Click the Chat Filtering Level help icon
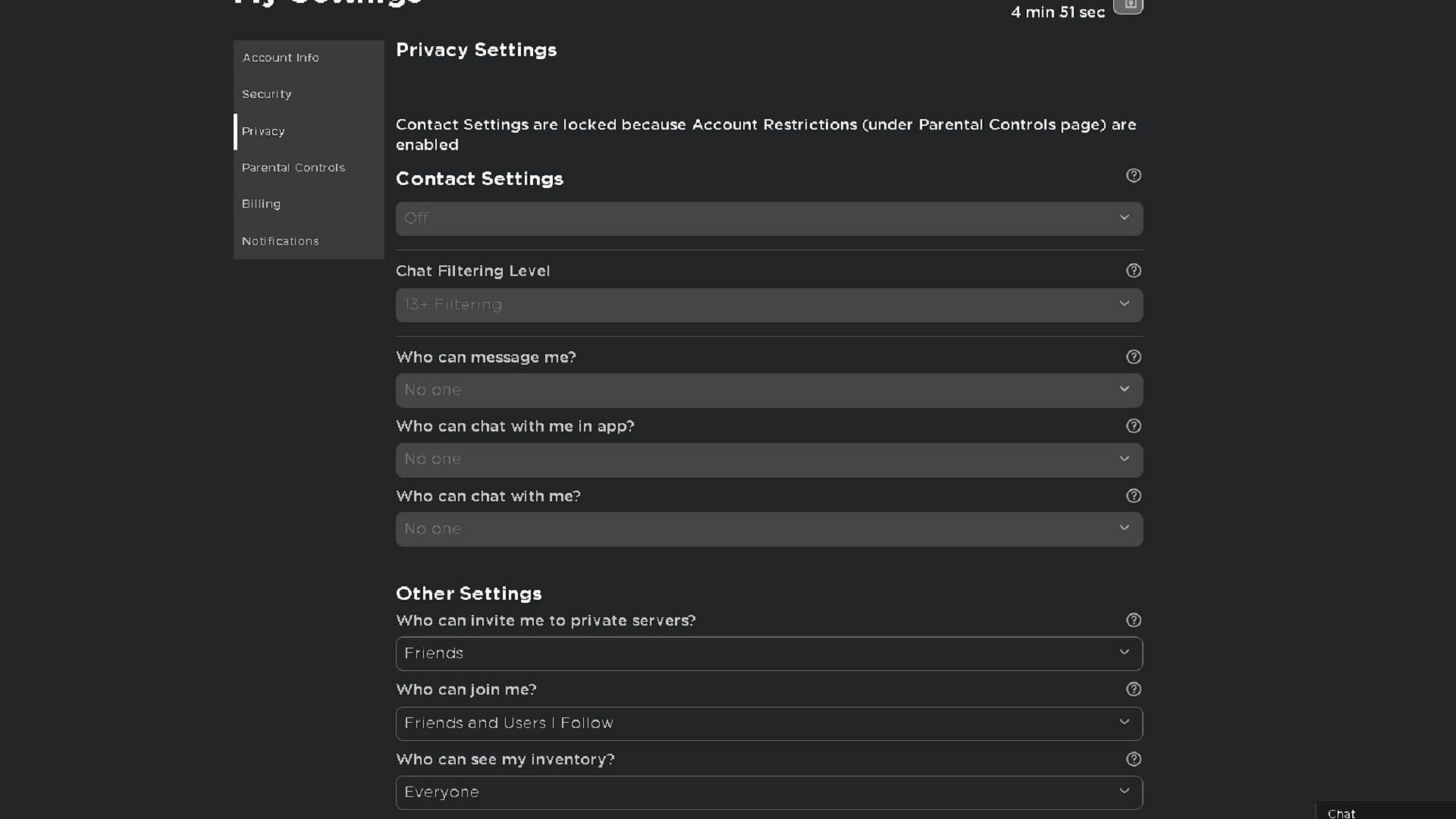This screenshot has width=1456, height=819. click(x=1133, y=270)
